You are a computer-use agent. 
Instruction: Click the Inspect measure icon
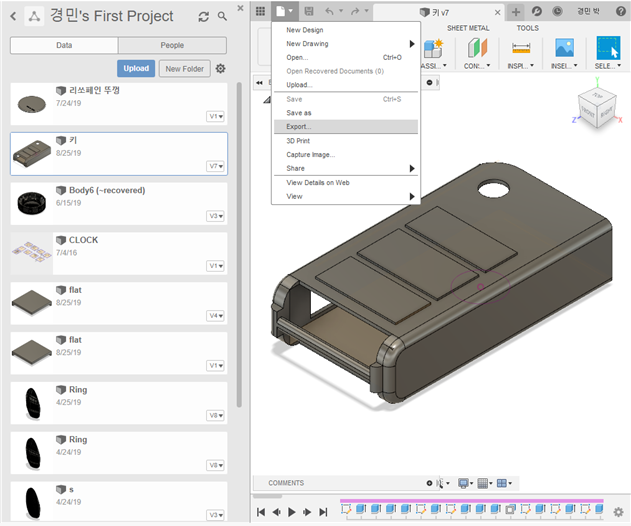click(521, 48)
